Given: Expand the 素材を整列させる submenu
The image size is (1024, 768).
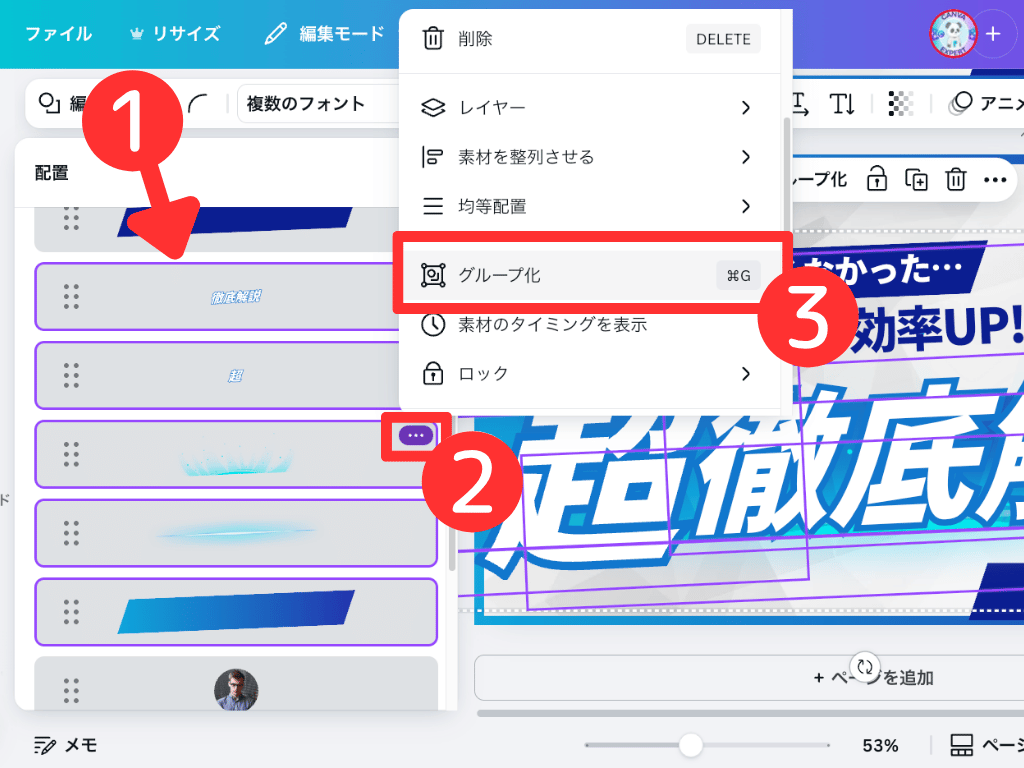Looking at the screenshot, I should tap(590, 157).
